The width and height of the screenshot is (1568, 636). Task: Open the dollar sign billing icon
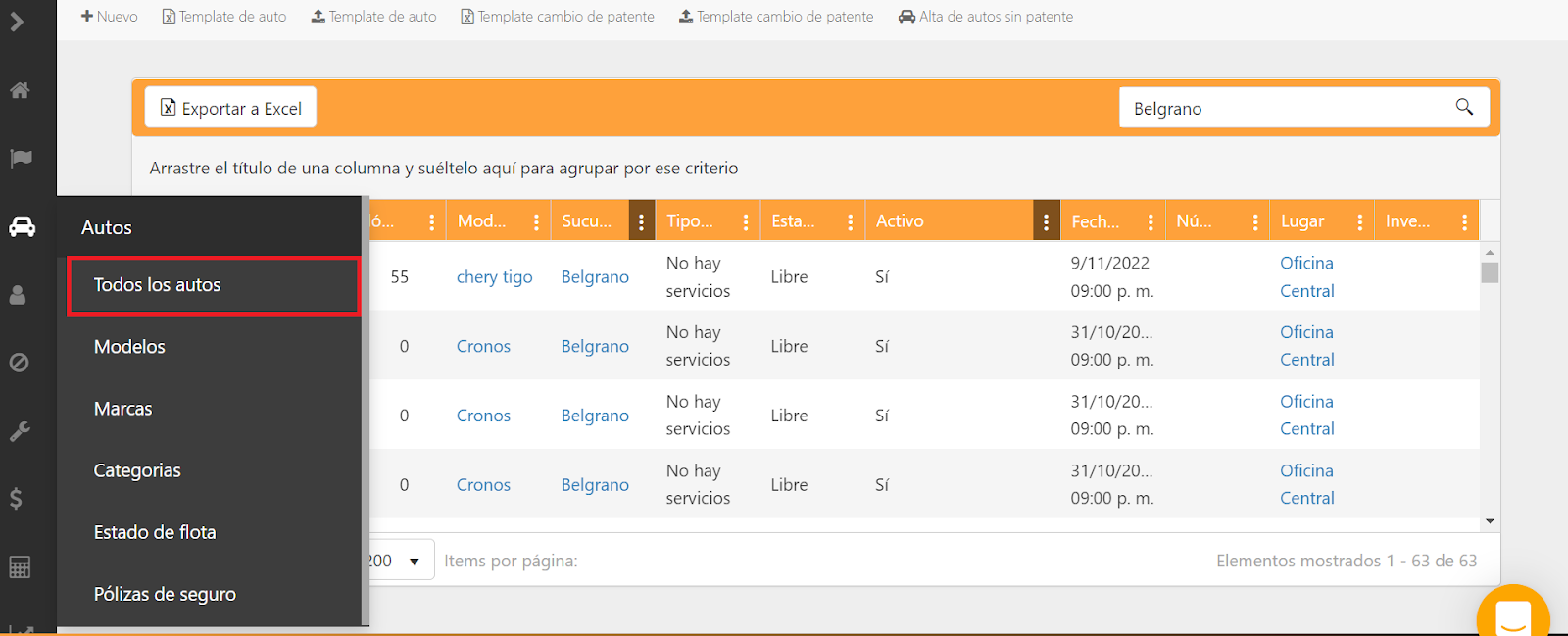tap(16, 499)
